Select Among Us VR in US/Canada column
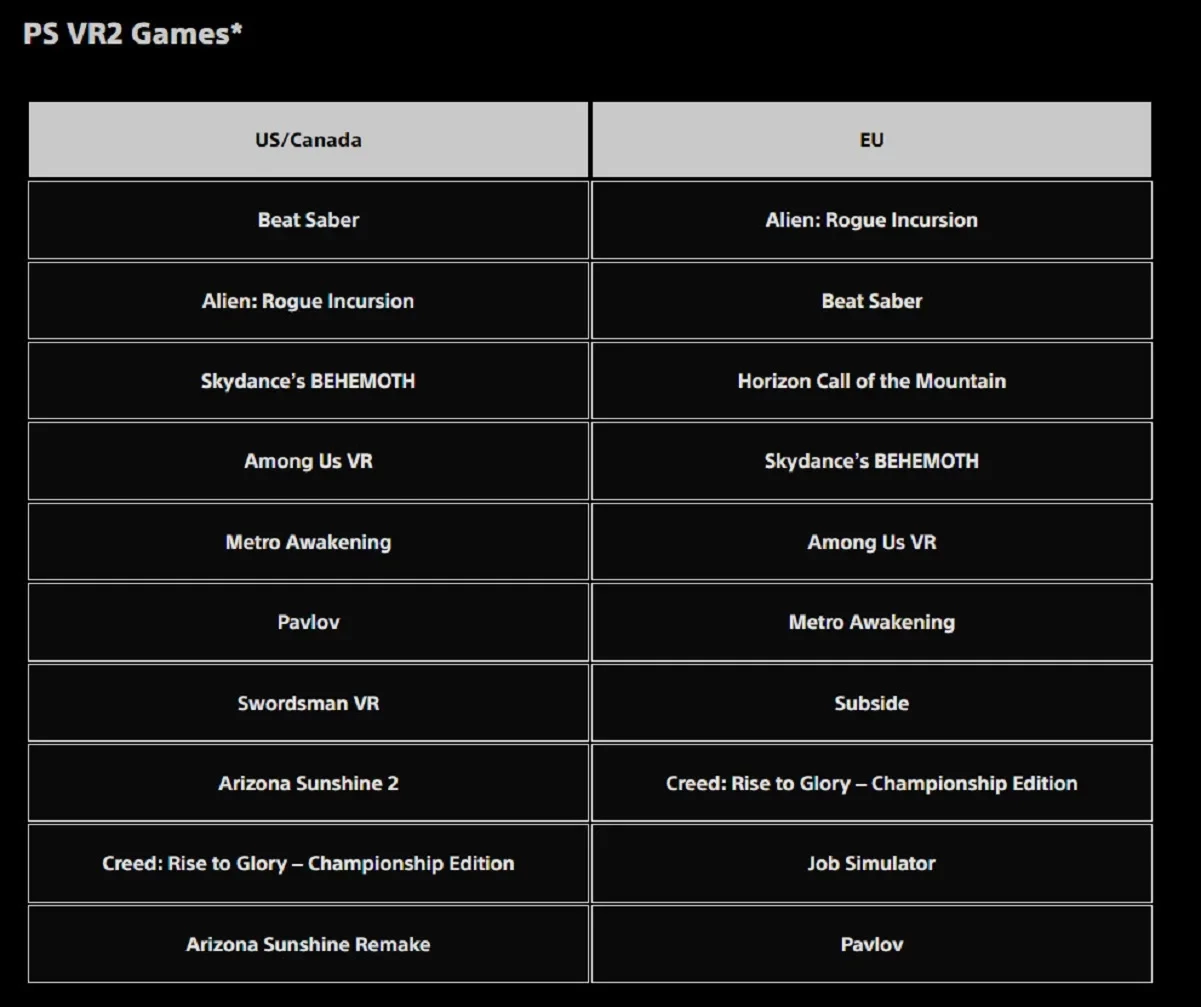 (308, 461)
